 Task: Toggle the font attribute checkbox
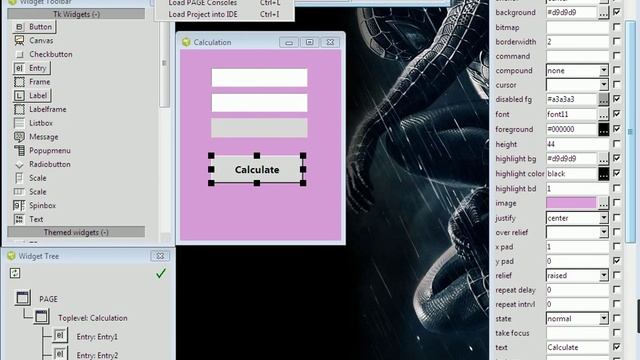pos(616,114)
